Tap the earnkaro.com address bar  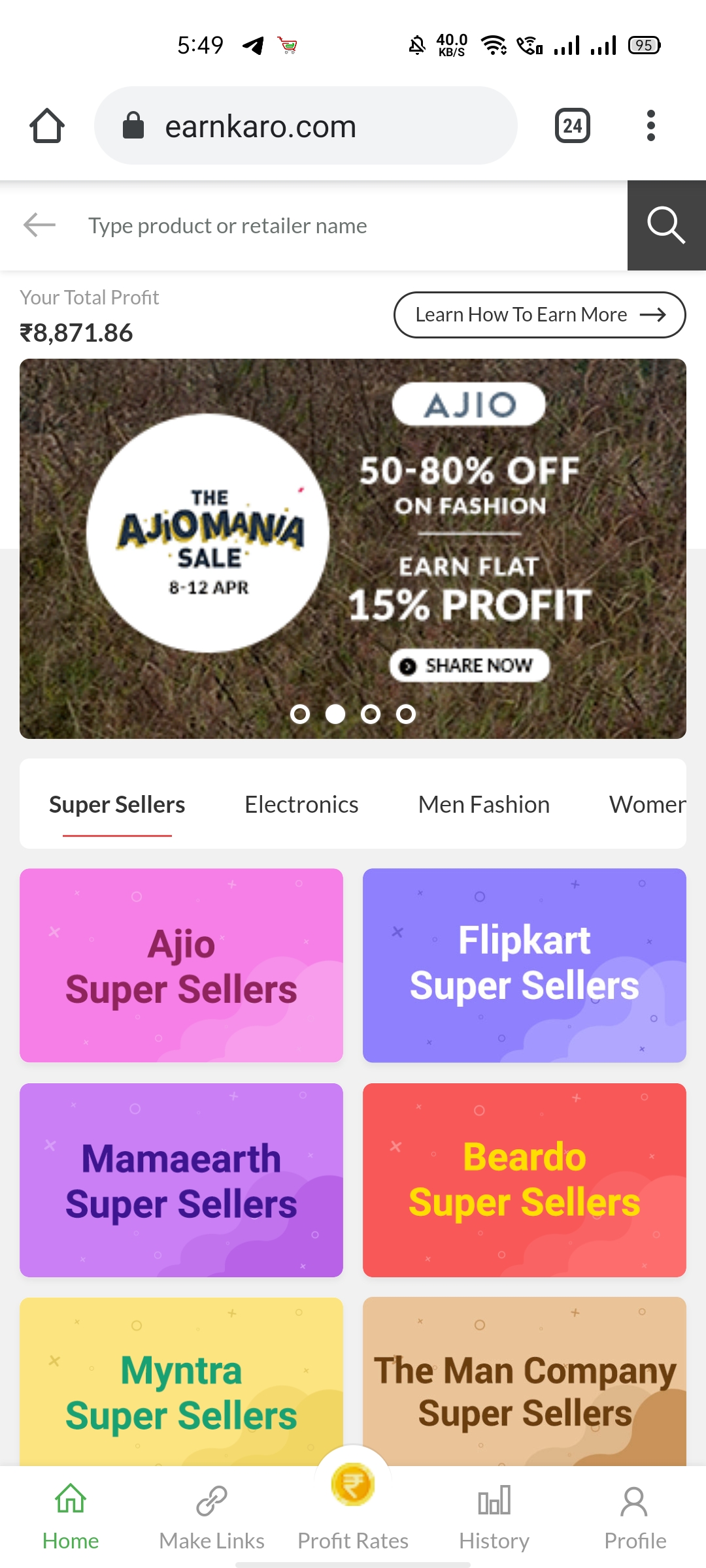pos(306,125)
